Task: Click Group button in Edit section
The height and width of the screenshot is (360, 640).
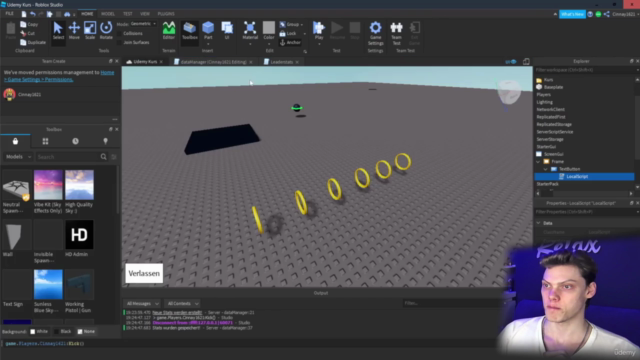Action: [x=290, y=24]
